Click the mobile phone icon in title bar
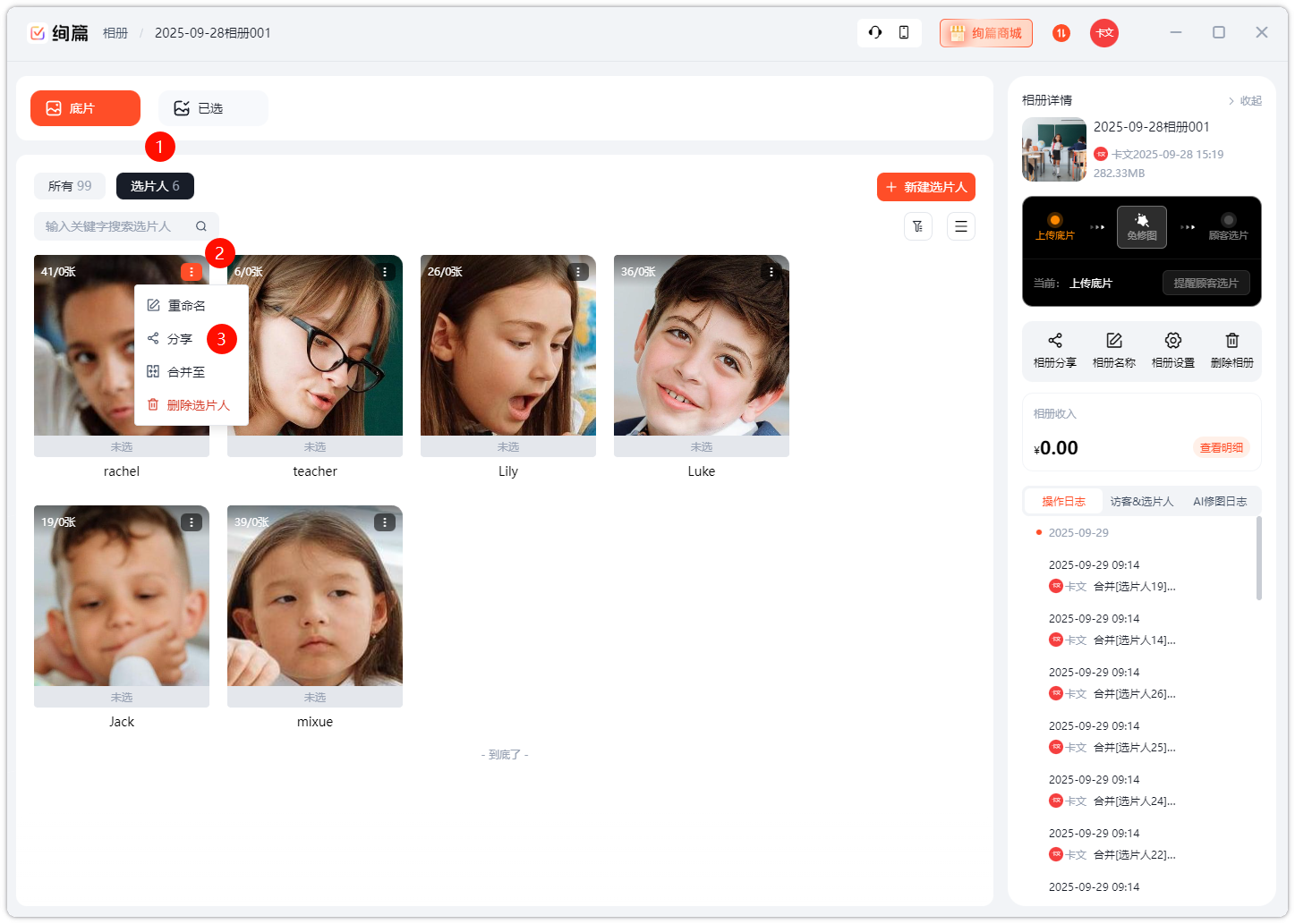The width and height of the screenshot is (1295, 924). 904,33
